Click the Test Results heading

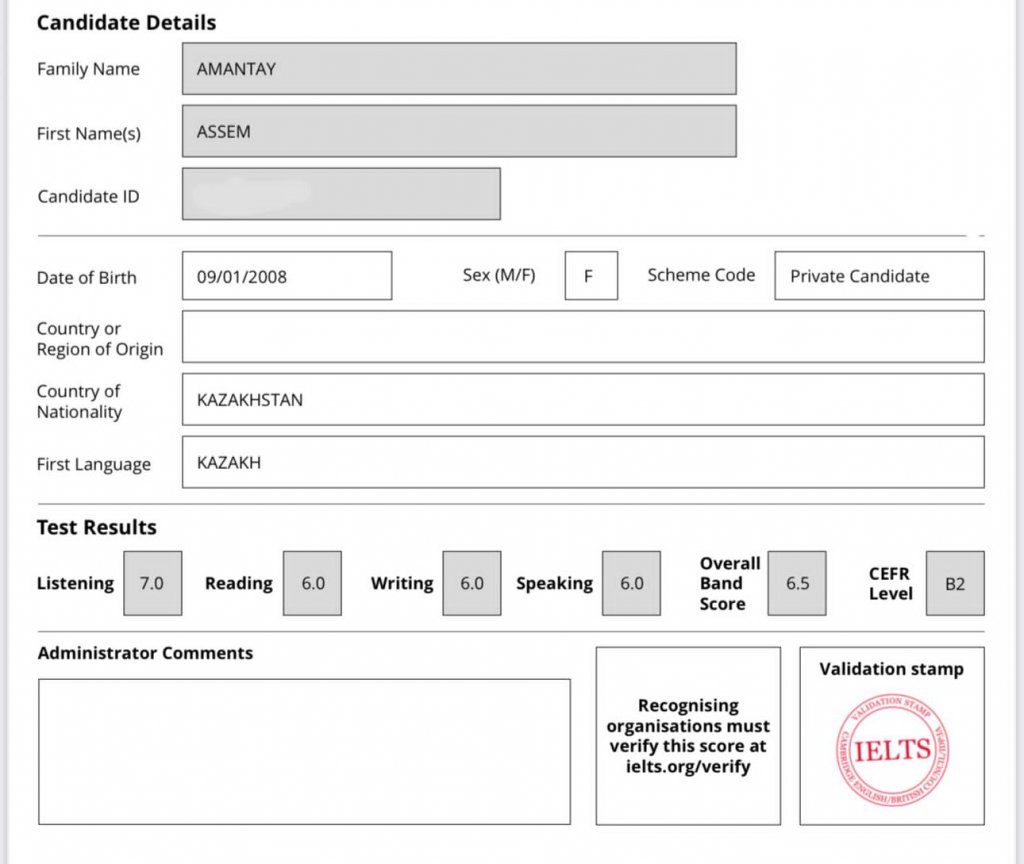(x=96, y=527)
